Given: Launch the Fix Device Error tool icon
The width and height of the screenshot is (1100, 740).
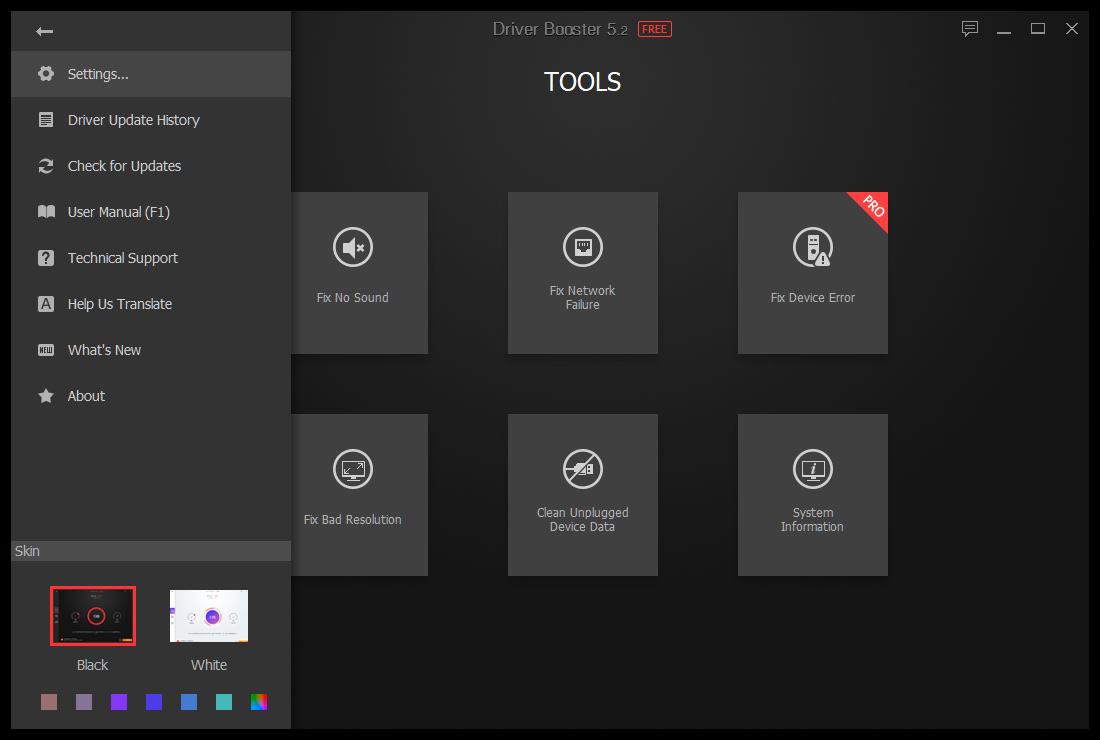Looking at the screenshot, I should pos(812,247).
